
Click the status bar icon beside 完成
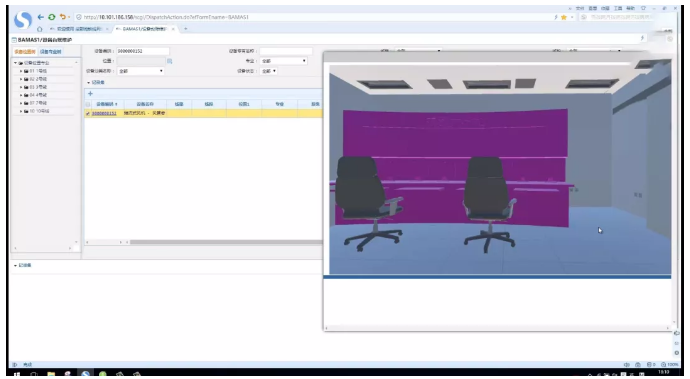pos(15,364)
